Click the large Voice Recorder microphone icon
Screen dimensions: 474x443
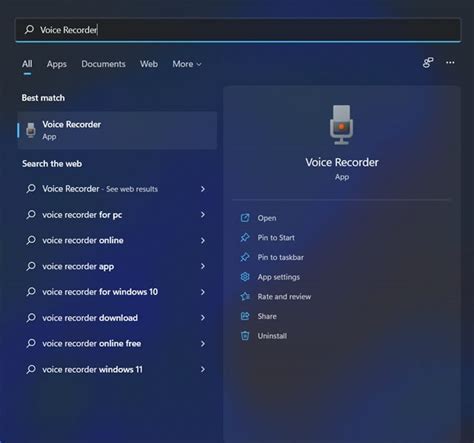(342, 125)
